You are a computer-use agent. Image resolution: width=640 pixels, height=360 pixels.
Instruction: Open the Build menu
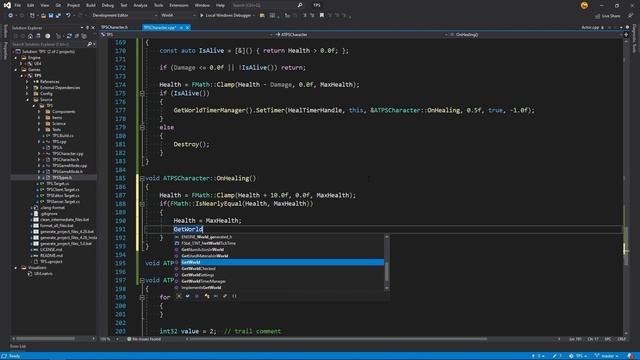click(x=91, y=5)
